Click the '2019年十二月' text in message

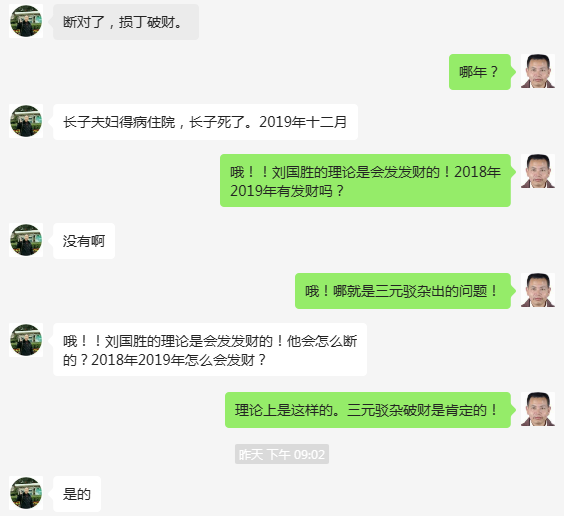click(x=303, y=122)
